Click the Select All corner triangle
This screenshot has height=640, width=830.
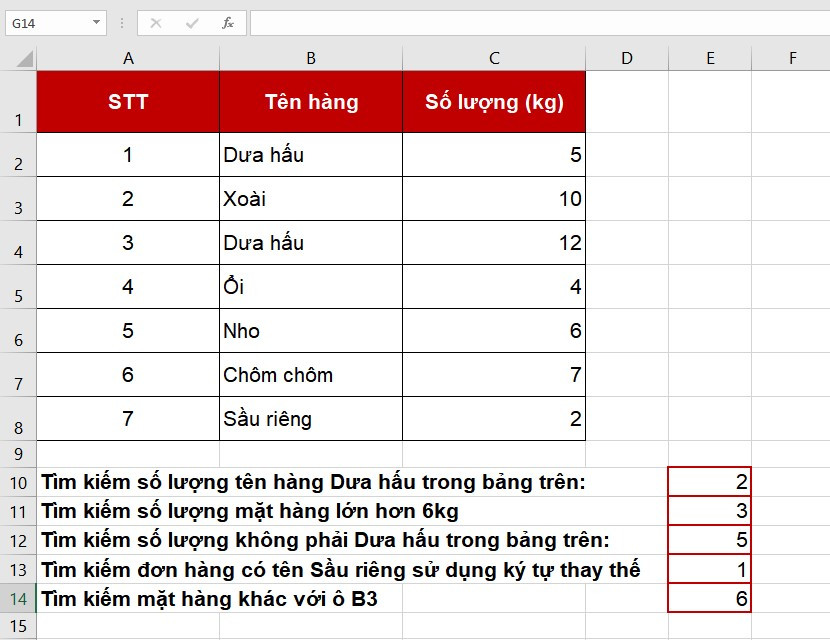24,59
